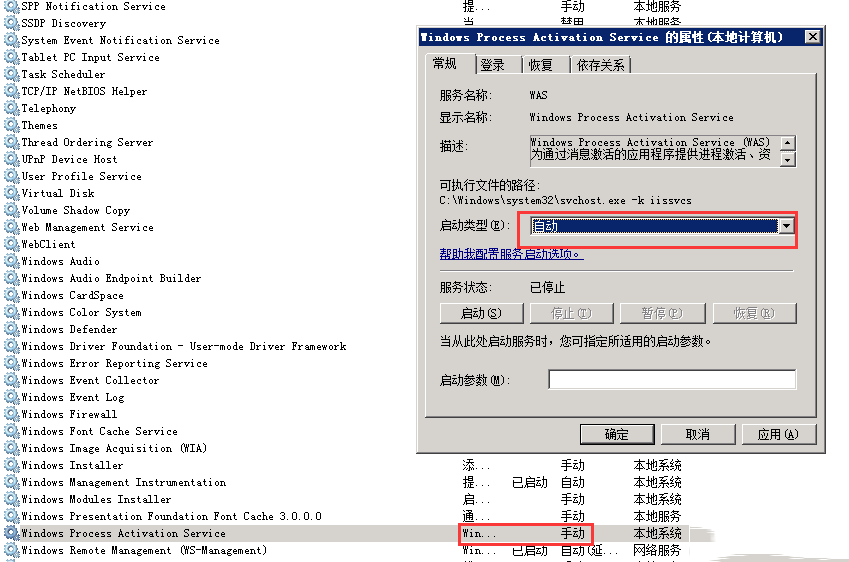
Task: Click the description text box
Action: [655, 149]
